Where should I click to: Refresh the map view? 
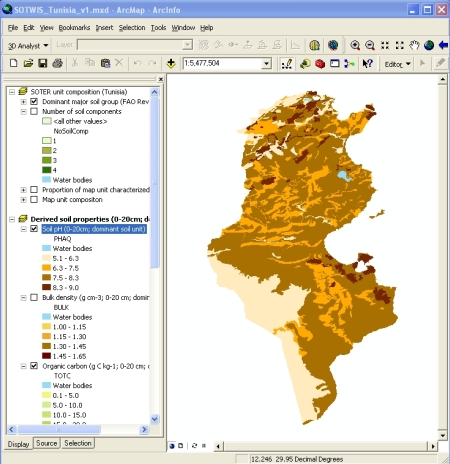click(194, 446)
